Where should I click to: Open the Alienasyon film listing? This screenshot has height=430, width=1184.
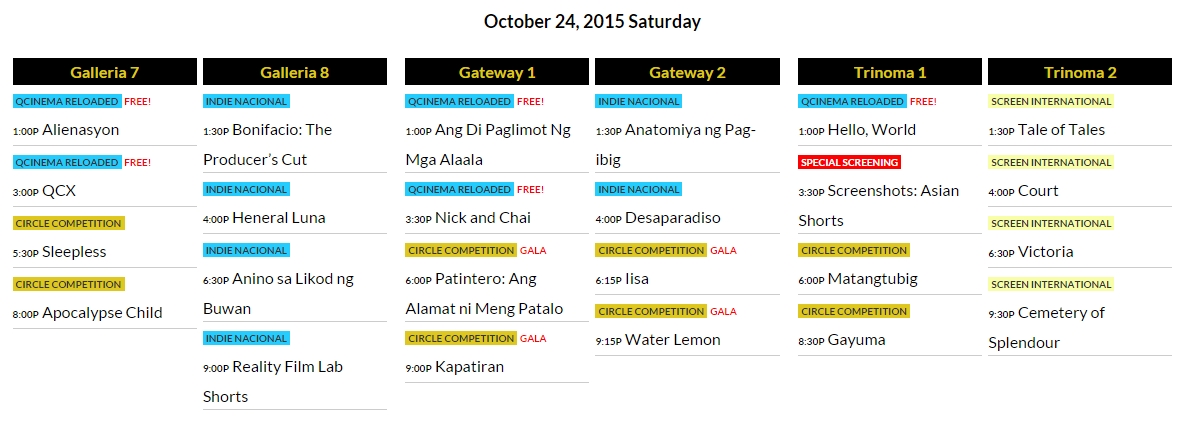coord(80,130)
